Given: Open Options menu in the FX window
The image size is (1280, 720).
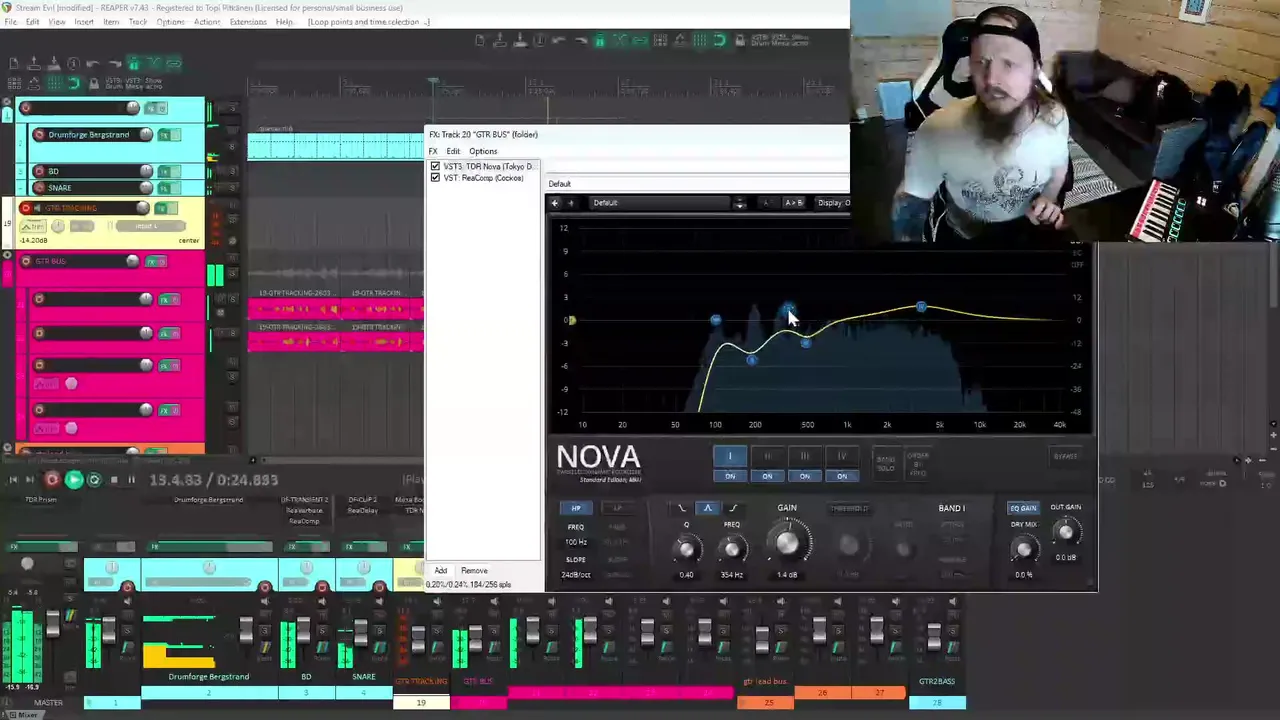Looking at the screenshot, I should 483,151.
